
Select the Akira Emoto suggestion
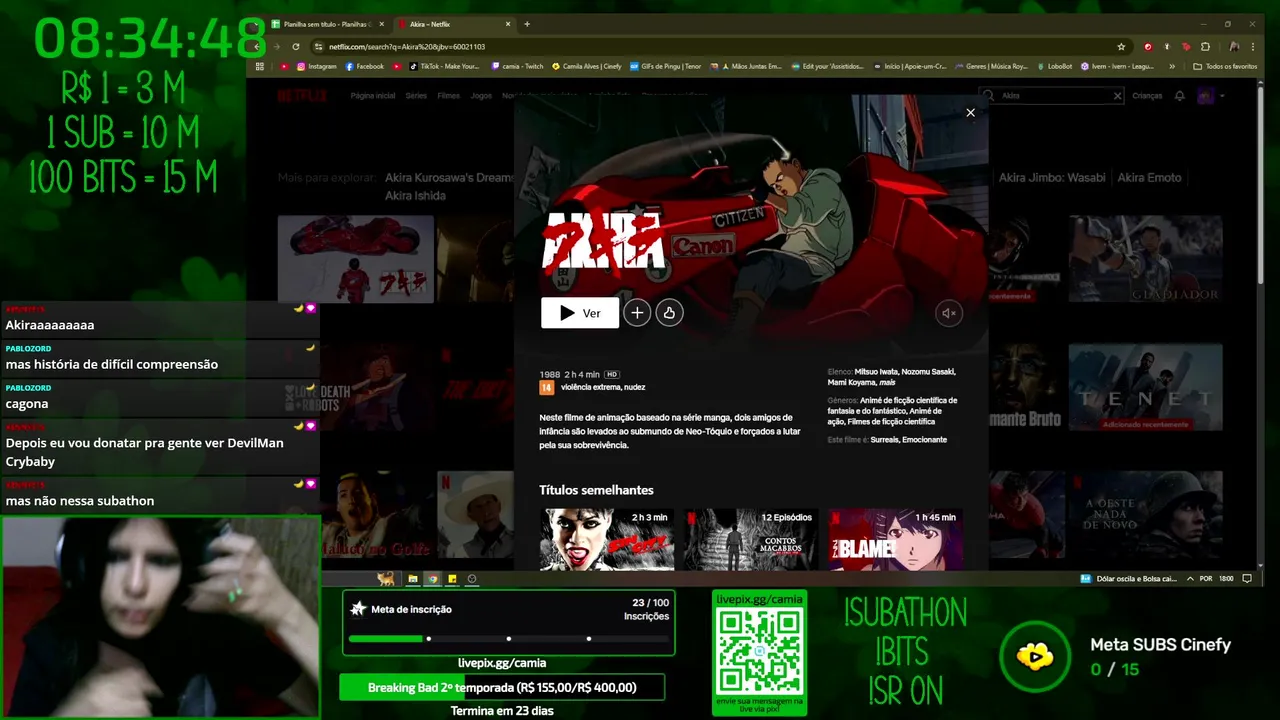tap(1149, 178)
